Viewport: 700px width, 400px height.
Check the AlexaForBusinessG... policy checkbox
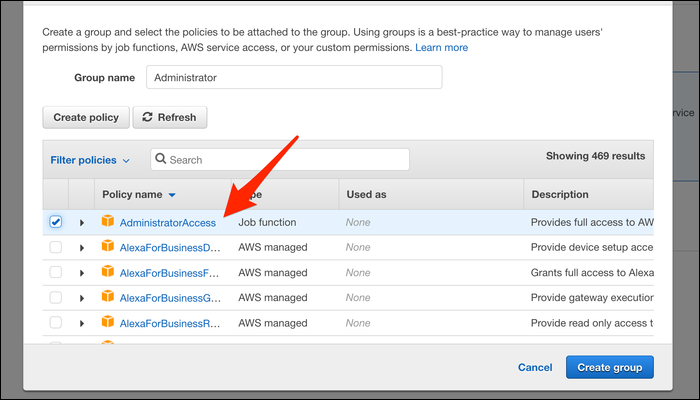56,297
